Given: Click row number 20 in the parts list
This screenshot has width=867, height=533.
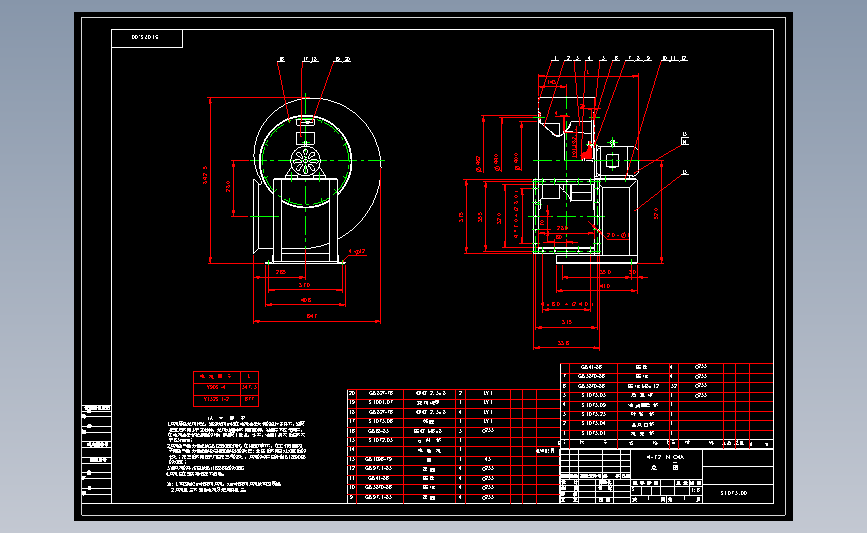Looking at the screenshot, I should (x=351, y=393).
